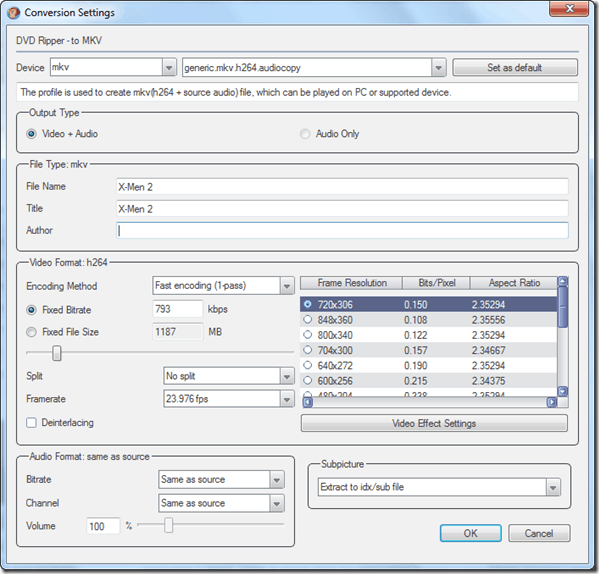Click the 2.34375 aspect ratio cell
The width and height of the screenshot is (599, 574).
[488, 381]
